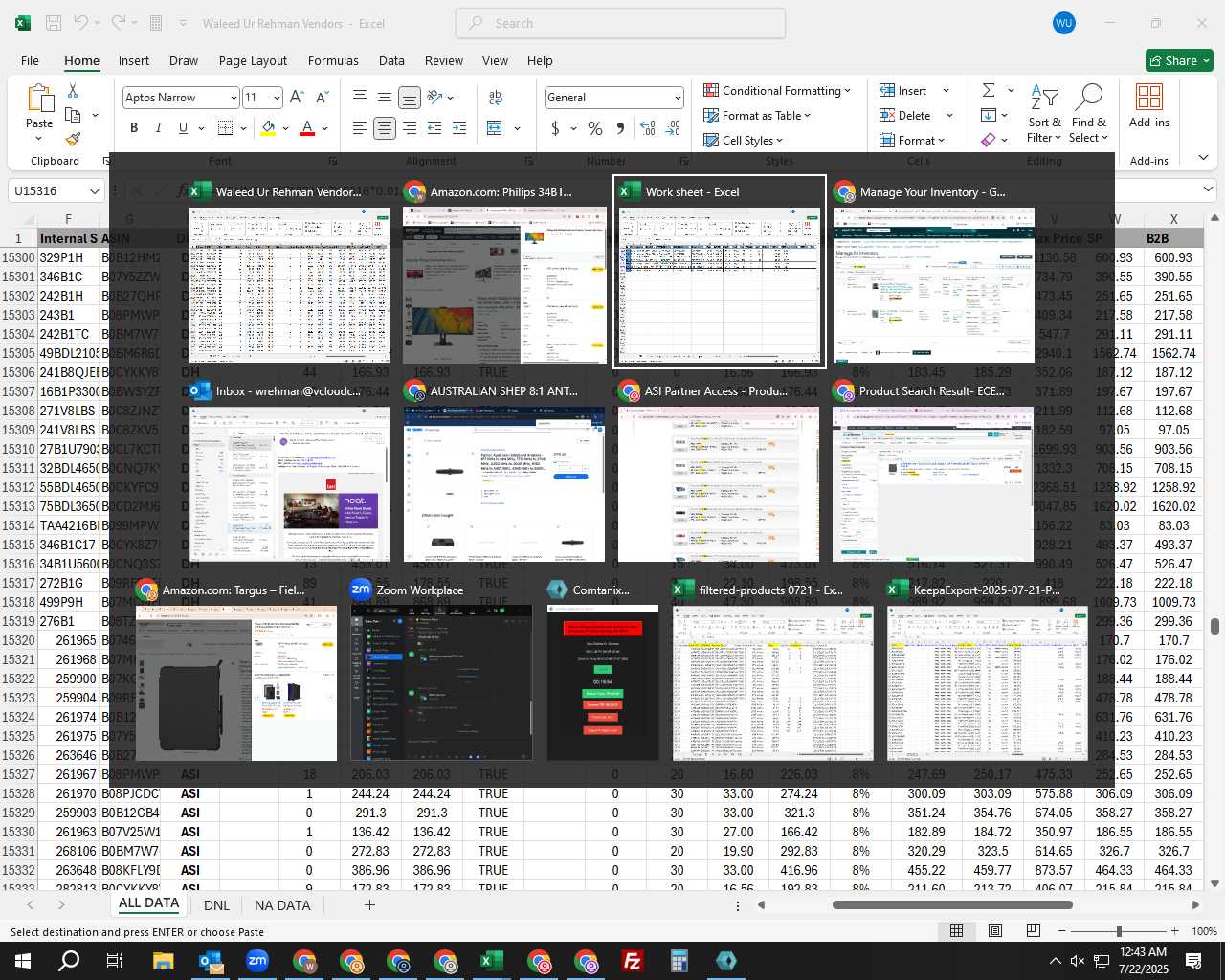1225x980 pixels.
Task: Click the Format cells button
Action: [x=912, y=140]
